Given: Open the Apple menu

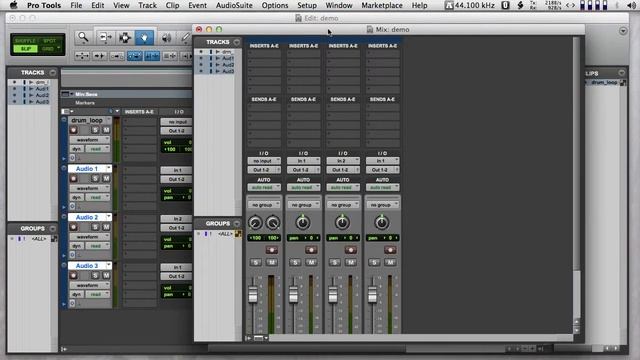Looking at the screenshot, I should tap(13, 5).
